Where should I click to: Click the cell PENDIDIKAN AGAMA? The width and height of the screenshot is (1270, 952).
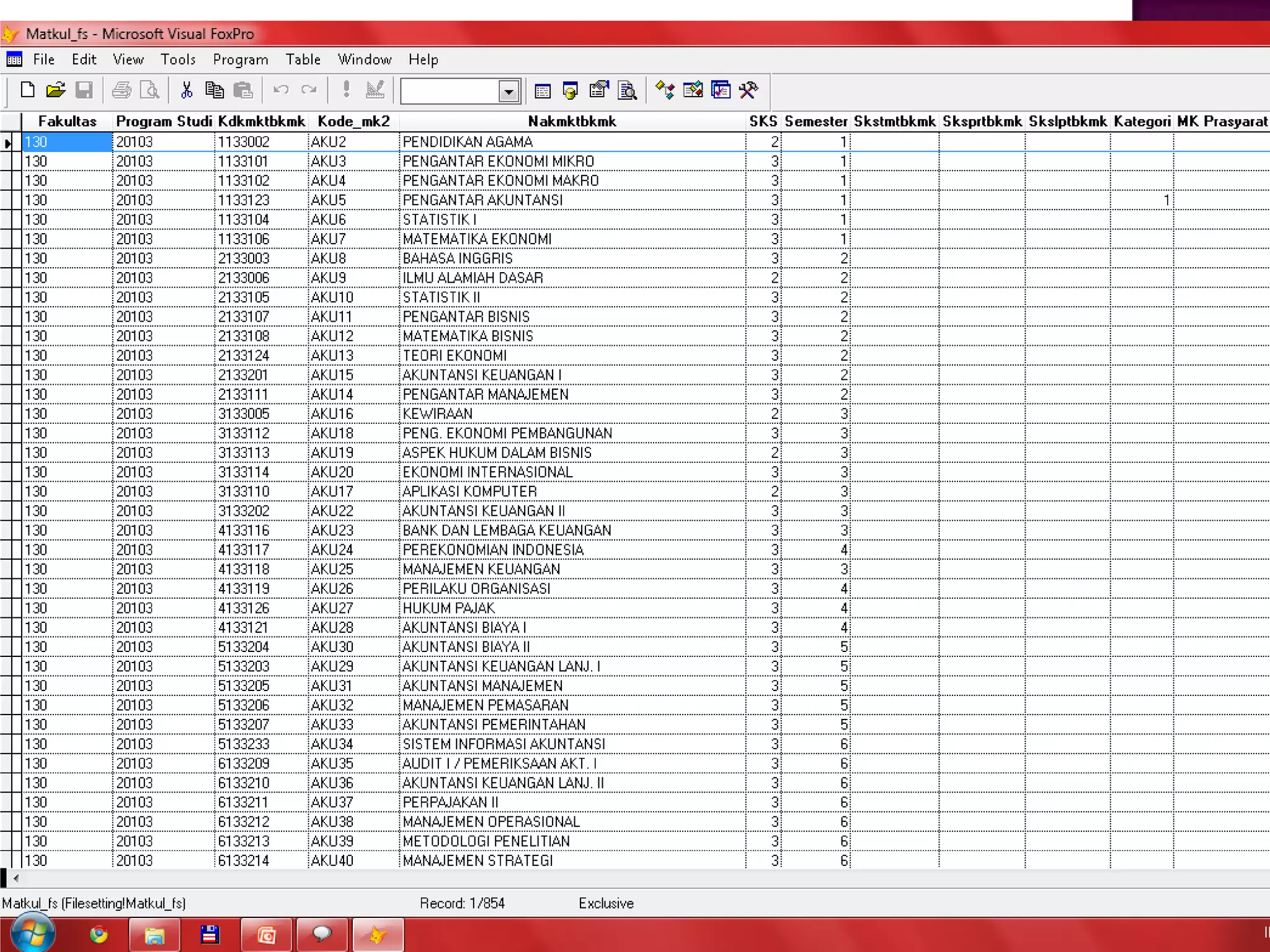tap(468, 142)
